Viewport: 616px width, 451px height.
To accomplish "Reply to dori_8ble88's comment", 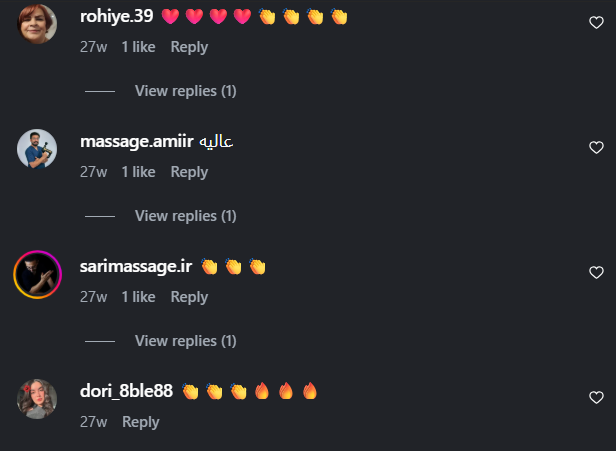I will 141,422.
